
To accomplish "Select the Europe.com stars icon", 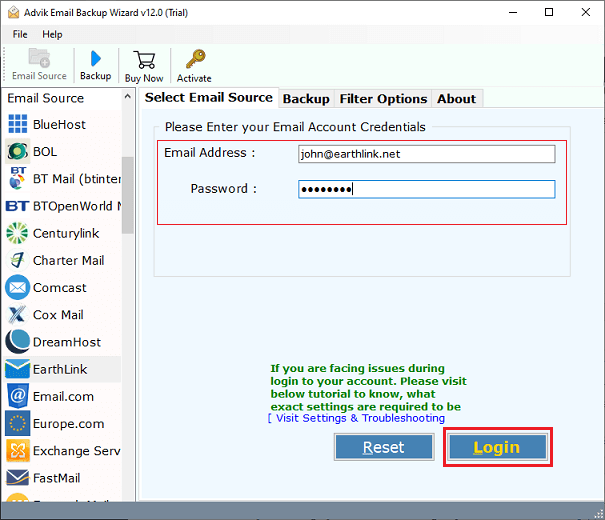I will [x=17, y=423].
